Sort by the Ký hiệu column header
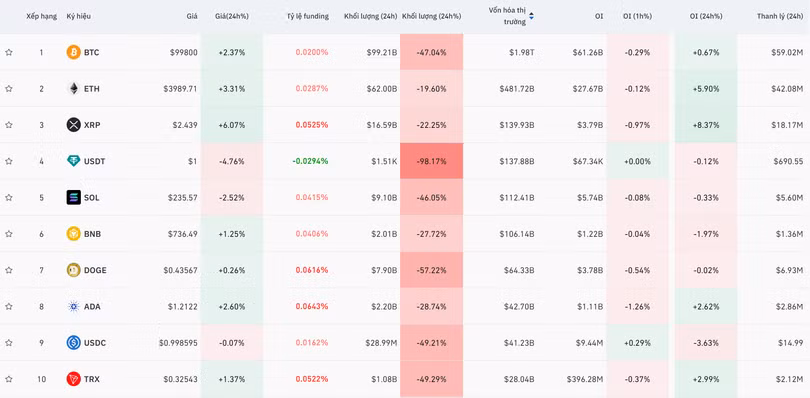Viewport: 810px width, 398px height. (79, 17)
